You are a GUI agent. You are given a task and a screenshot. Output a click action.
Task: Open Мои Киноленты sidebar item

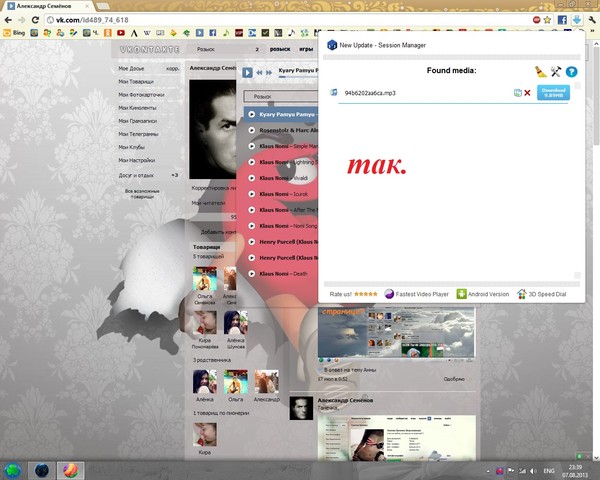coord(137,108)
